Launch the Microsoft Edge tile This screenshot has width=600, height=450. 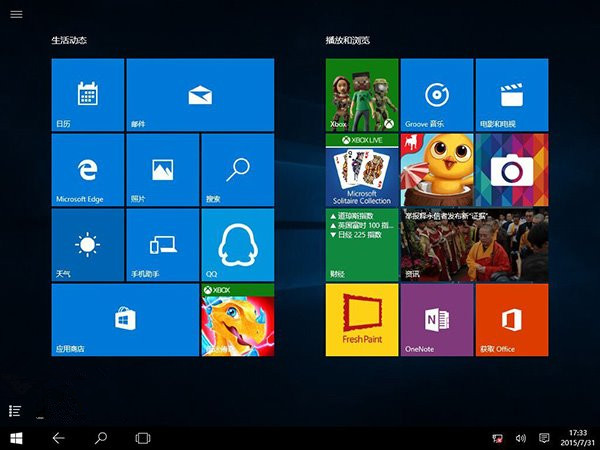click(x=88, y=170)
